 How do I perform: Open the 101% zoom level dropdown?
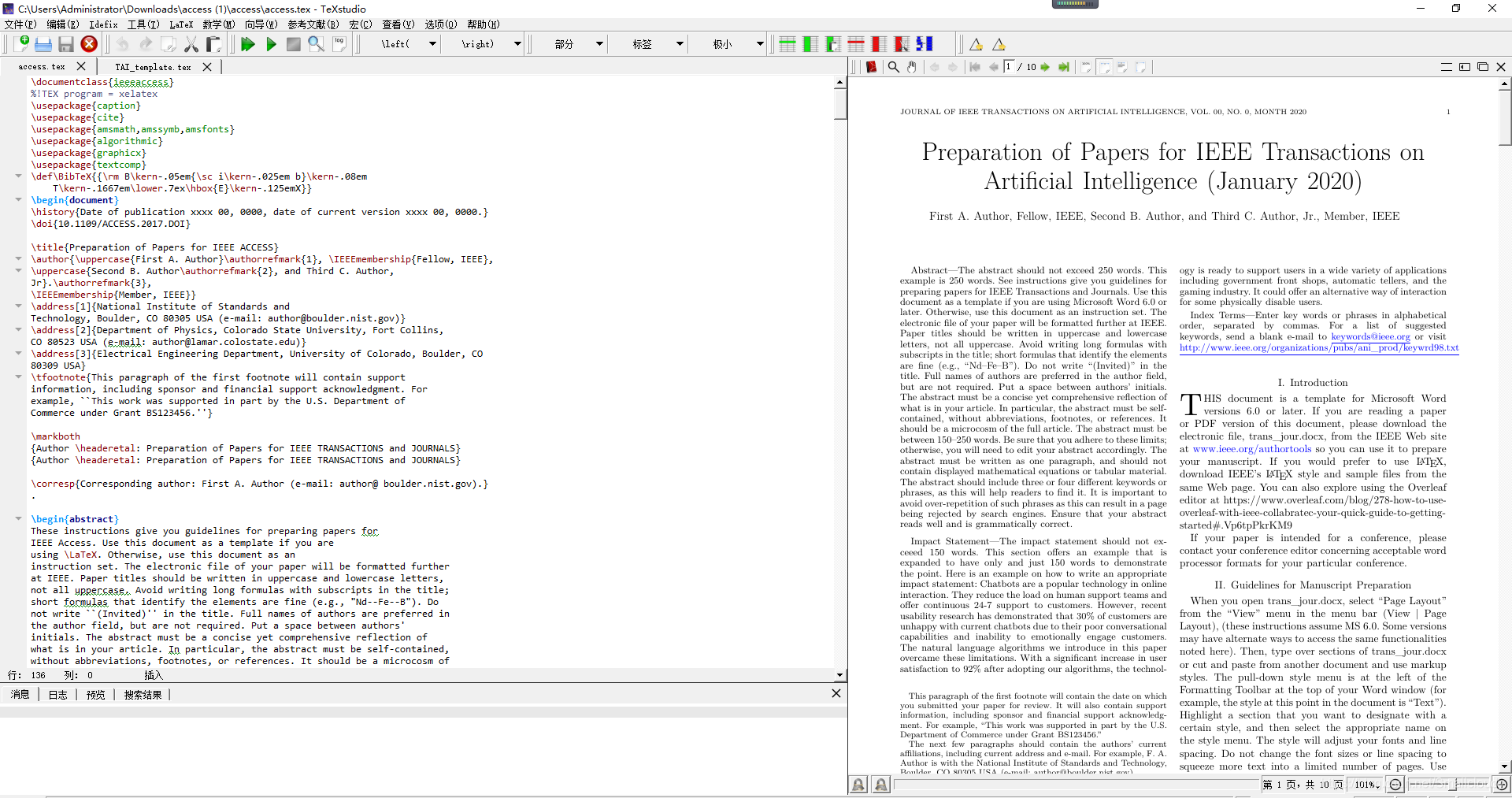[x=1367, y=785]
